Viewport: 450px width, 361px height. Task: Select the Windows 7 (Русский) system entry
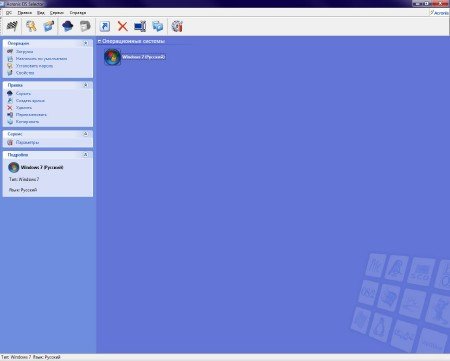point(135,57)
